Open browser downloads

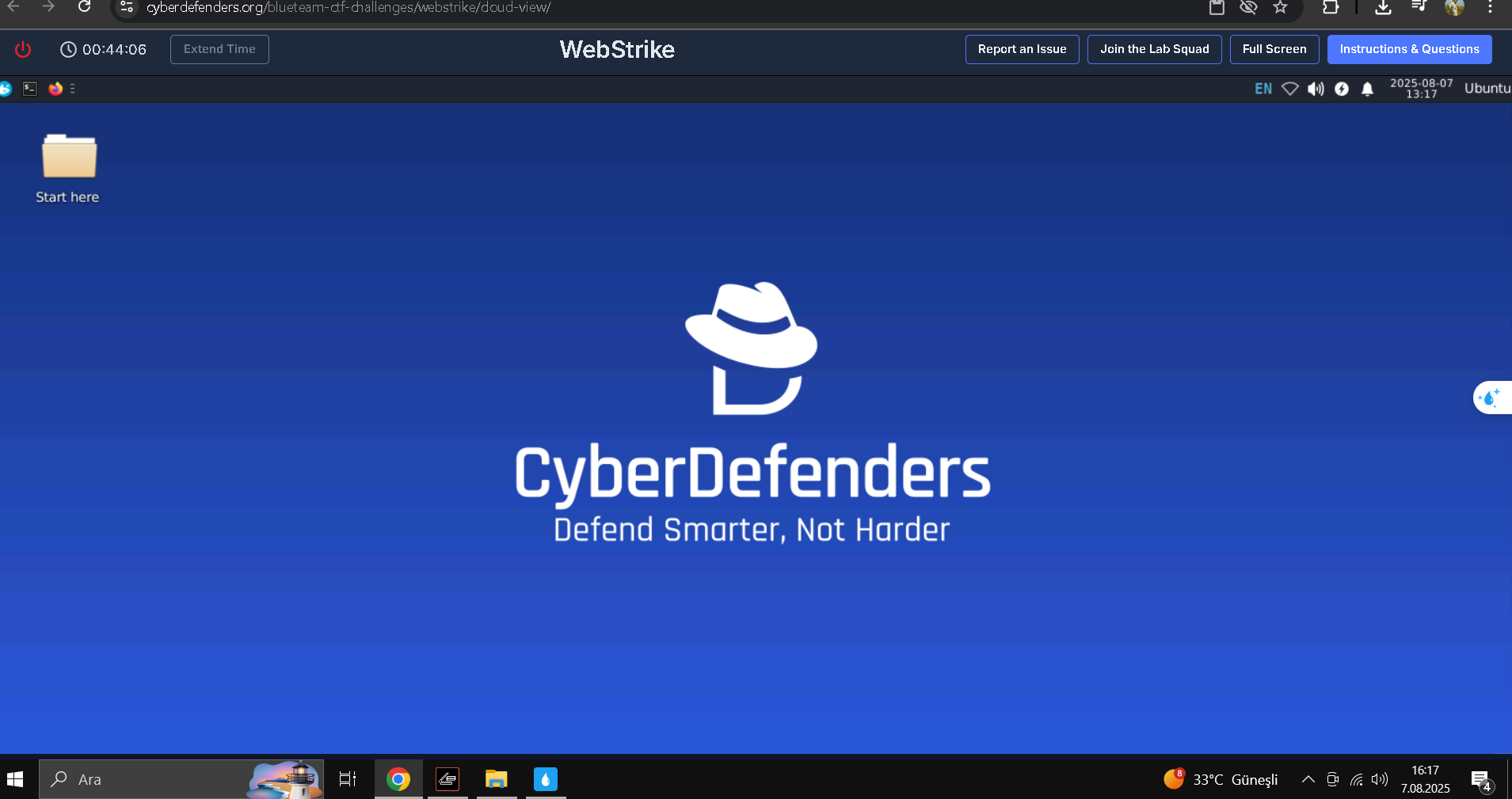click(1383, 7)
